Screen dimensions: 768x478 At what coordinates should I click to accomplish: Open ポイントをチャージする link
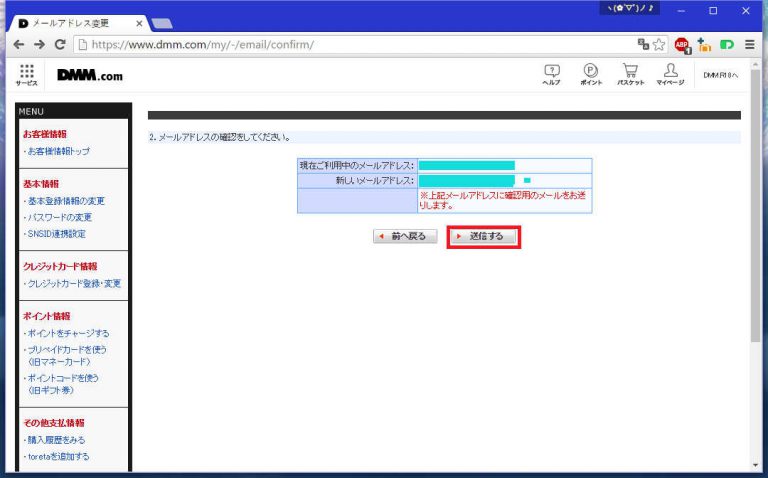point(68,334)
